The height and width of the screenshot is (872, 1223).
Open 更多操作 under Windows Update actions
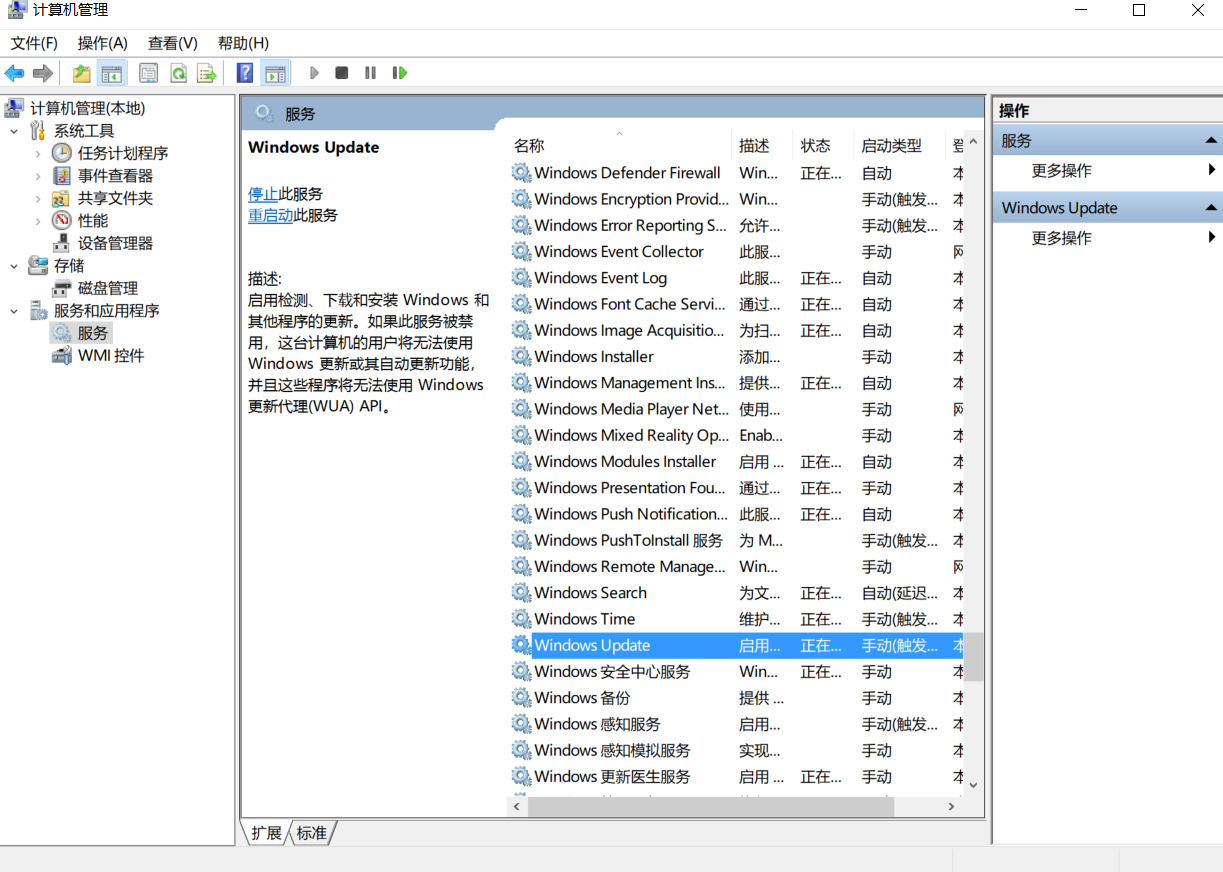1062,238
